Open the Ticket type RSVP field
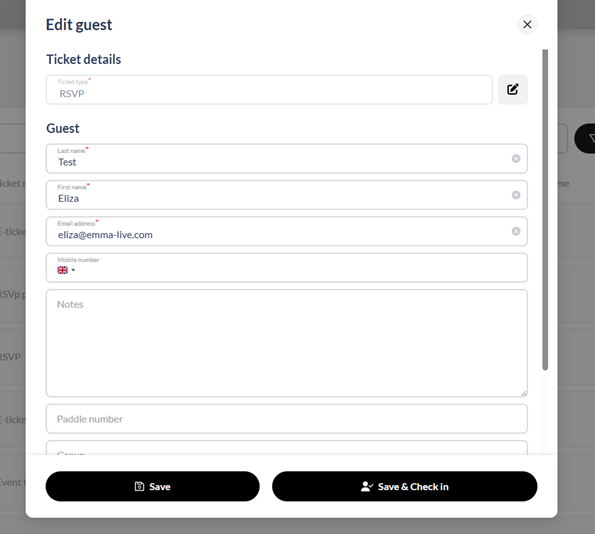The width and height of the screenshot is (595, 534). click(x=269, y=90)
